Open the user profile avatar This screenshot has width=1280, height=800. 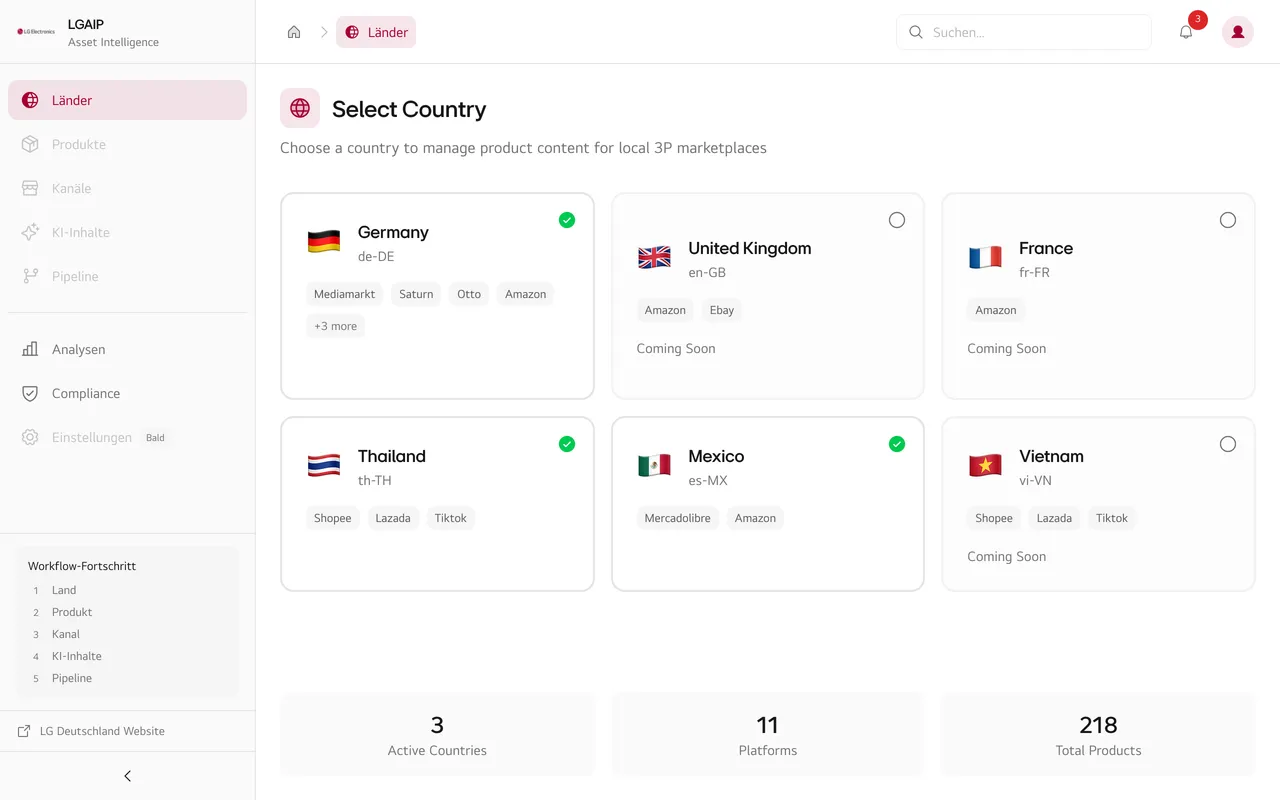tap(1238, 32)
